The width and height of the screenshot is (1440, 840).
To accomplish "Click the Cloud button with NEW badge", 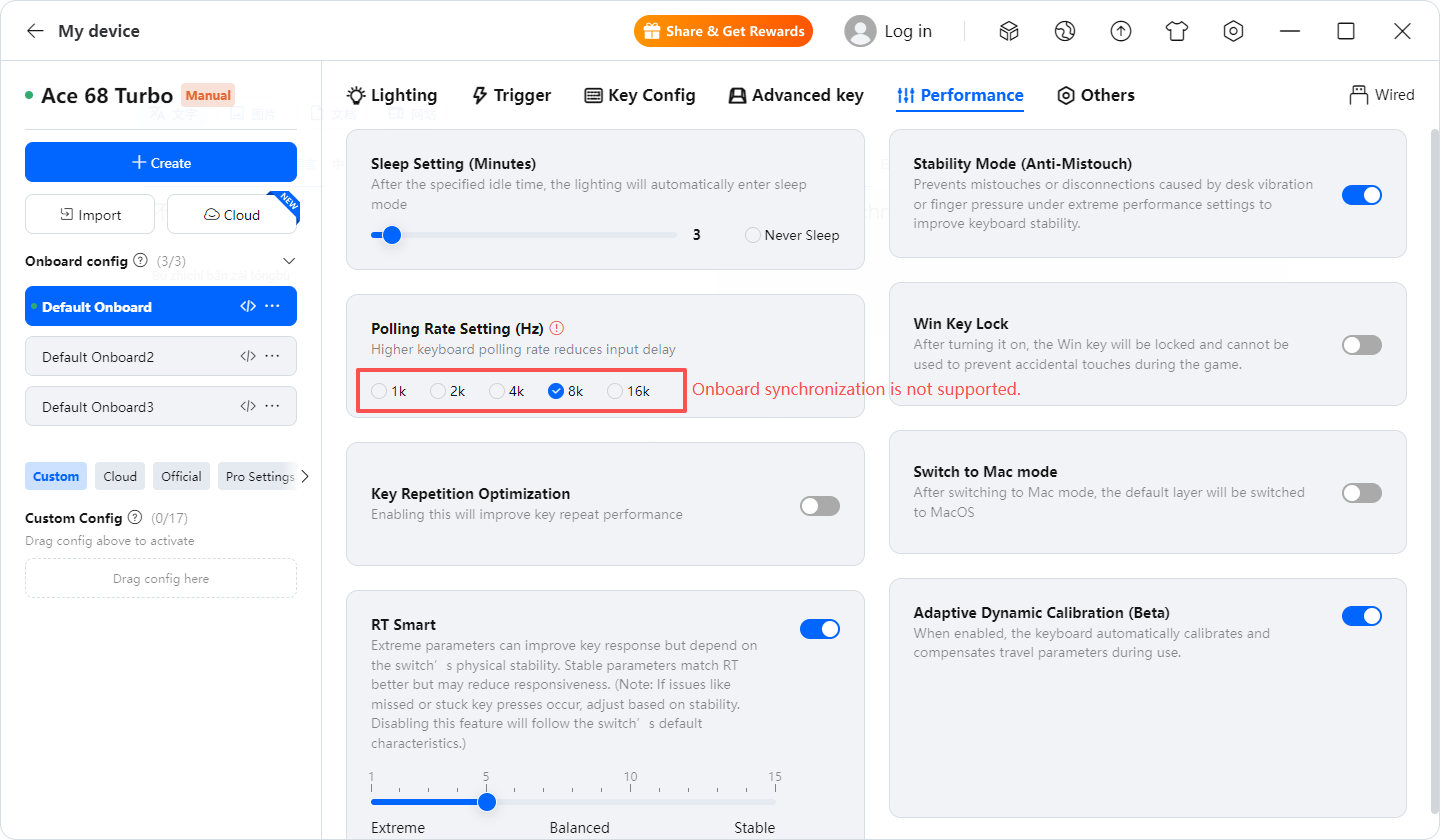I will pos(232,214).
